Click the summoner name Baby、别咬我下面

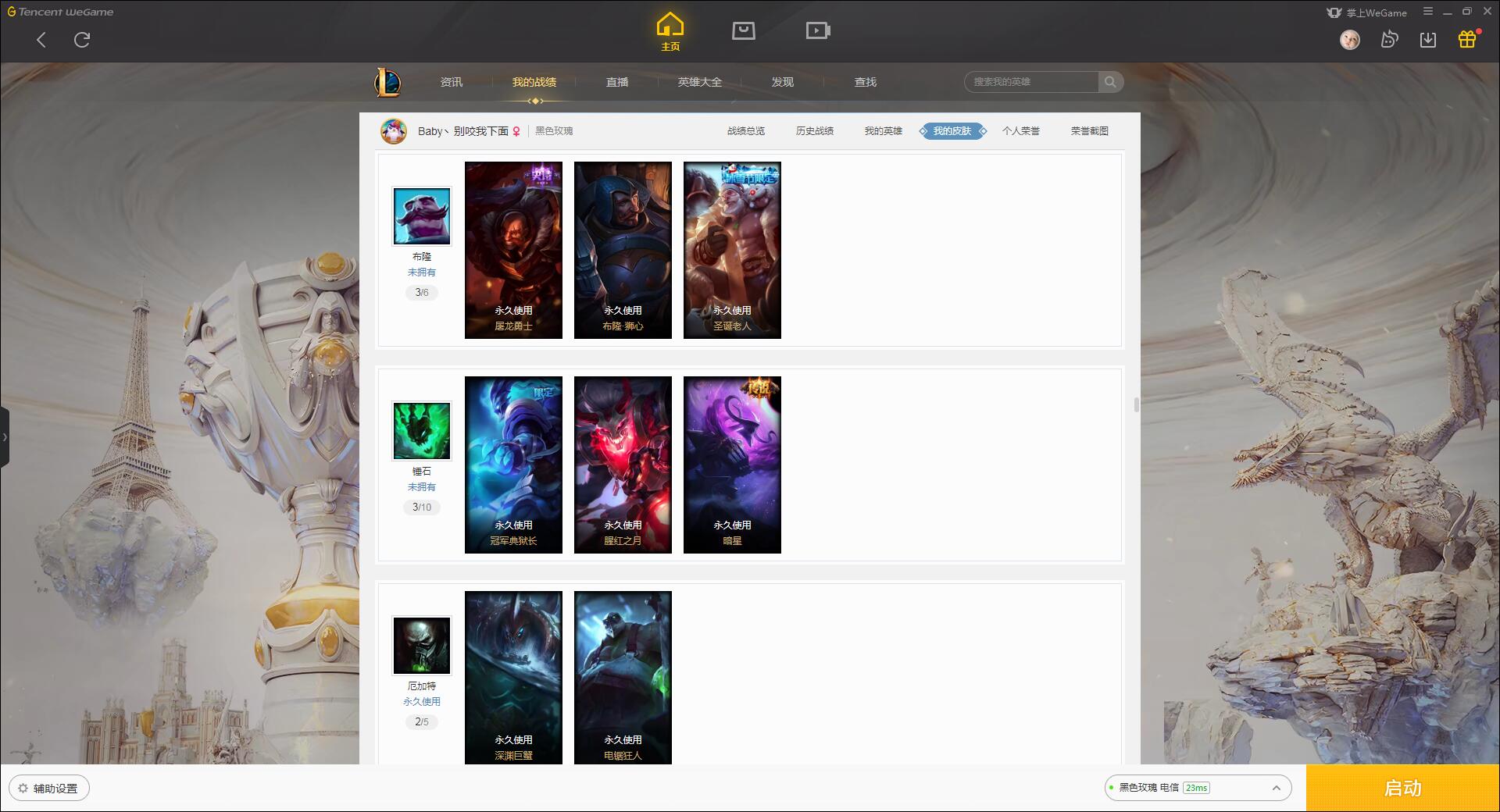[463, 131]
